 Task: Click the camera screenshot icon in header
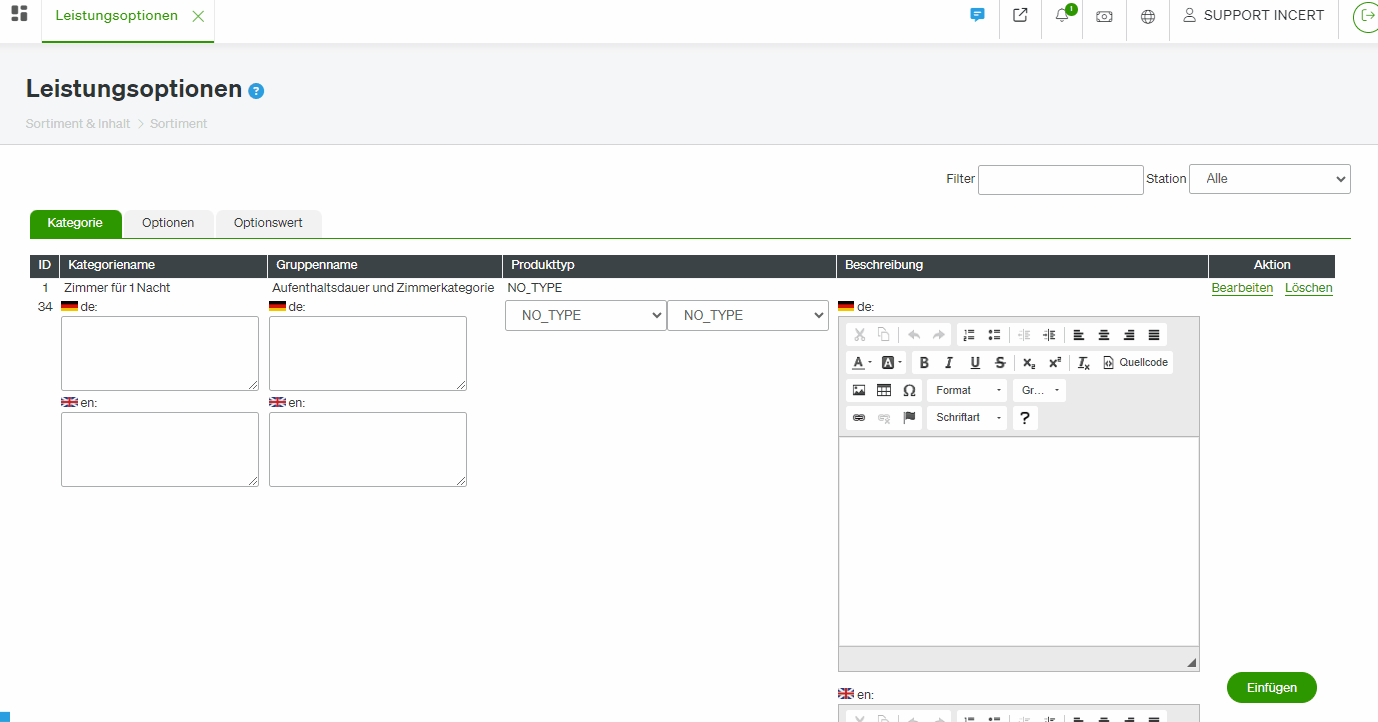tap(1104, 16)
